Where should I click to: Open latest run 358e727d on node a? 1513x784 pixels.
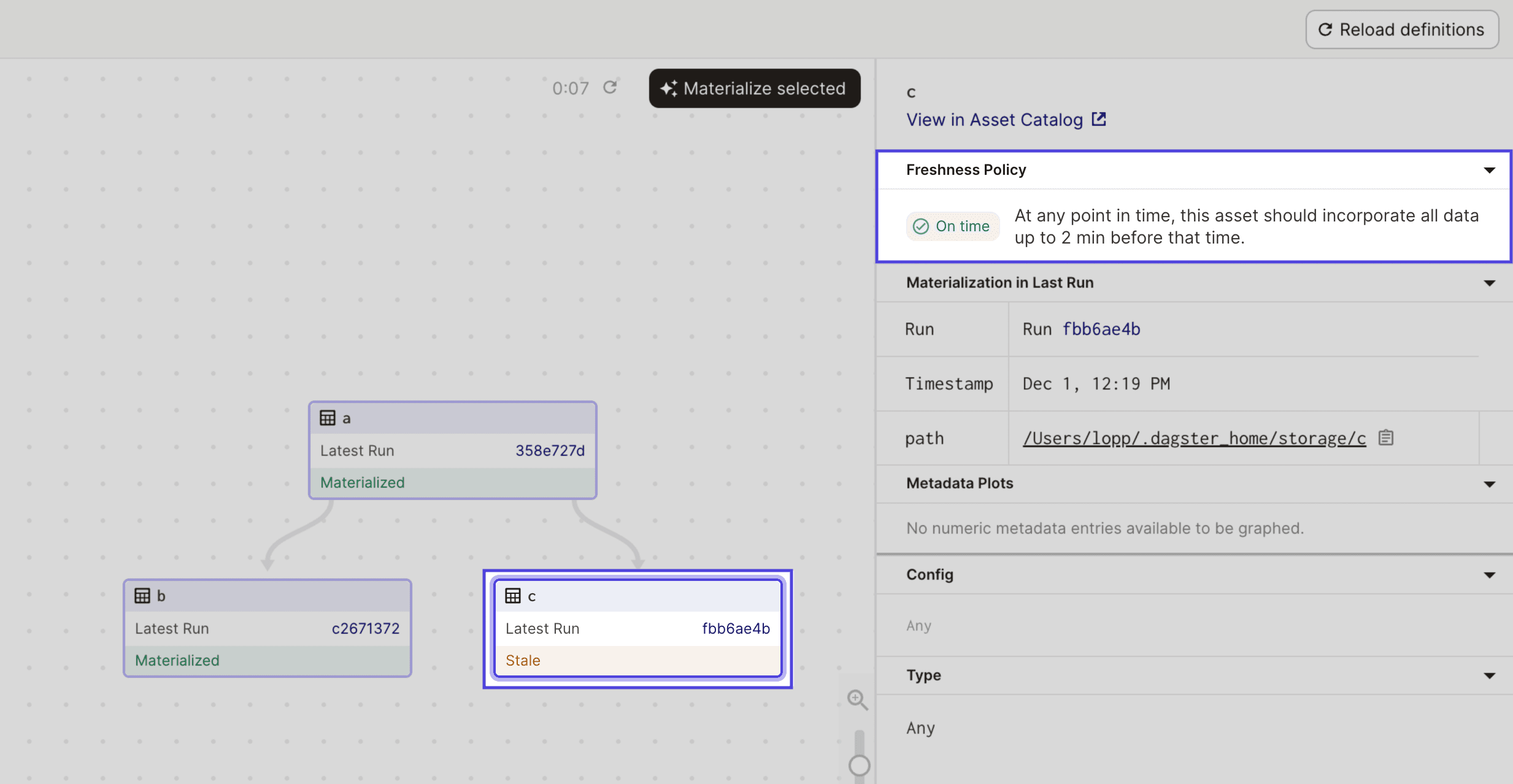550,451
